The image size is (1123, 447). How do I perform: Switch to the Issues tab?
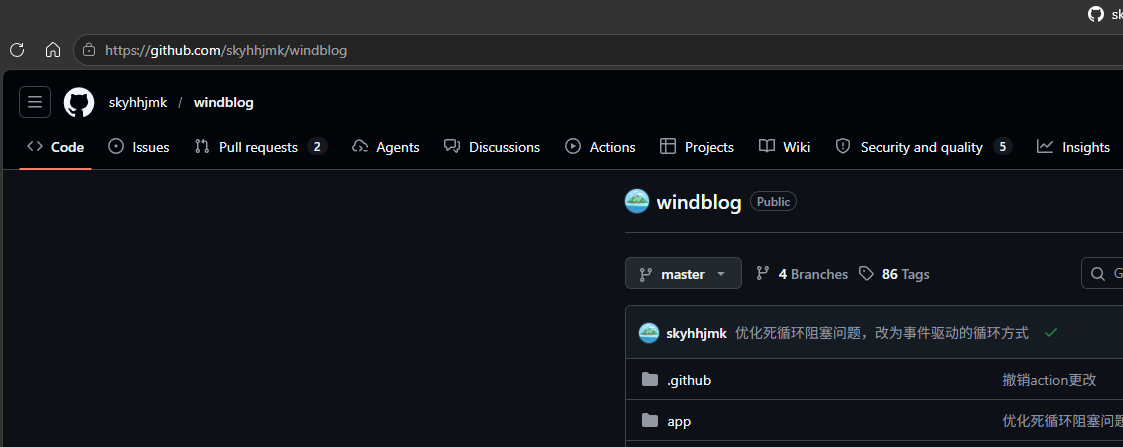(138, 147)
